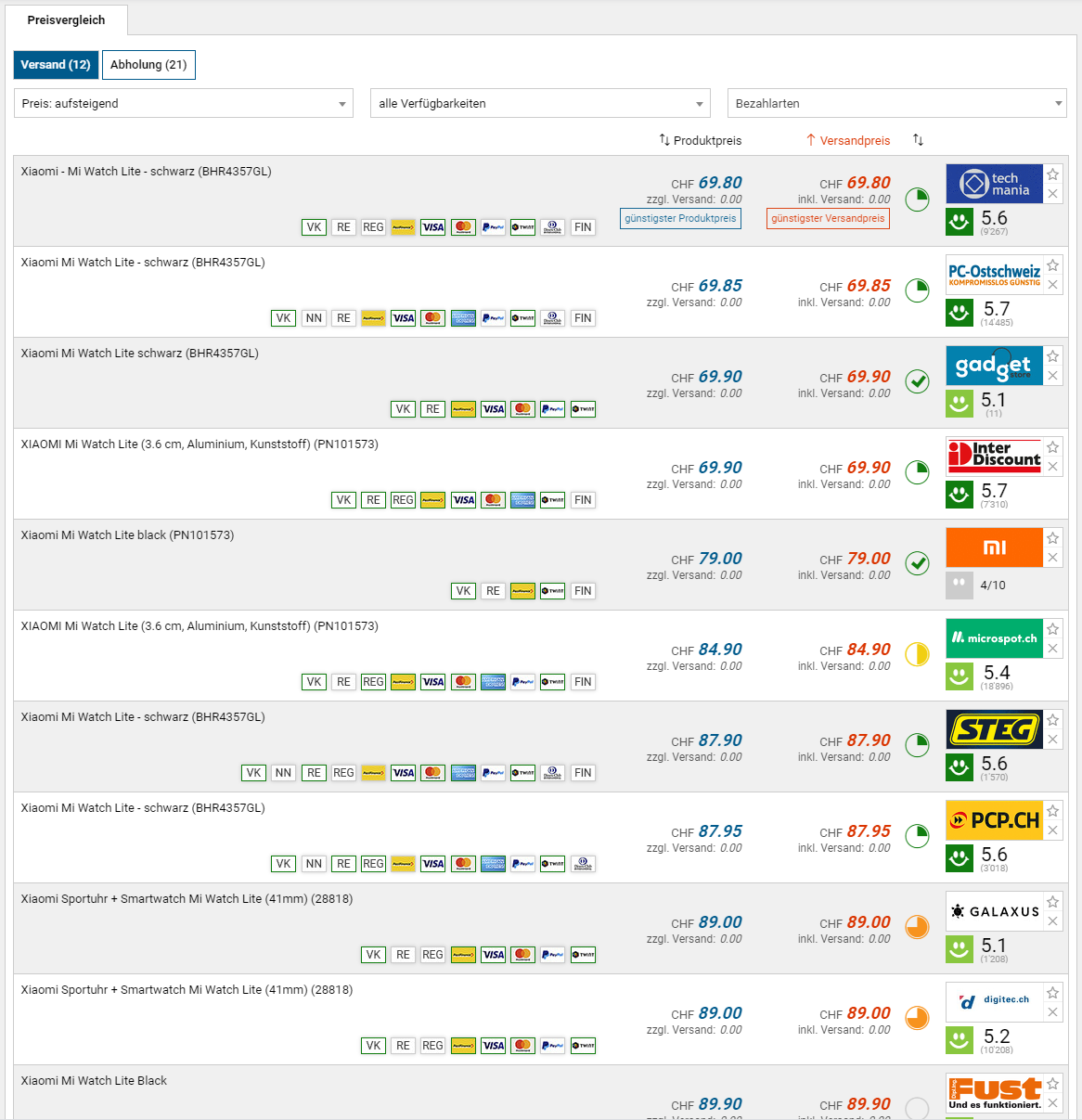Sort by Versandpreis column header

pyautogui.click(x=848, y=140)
